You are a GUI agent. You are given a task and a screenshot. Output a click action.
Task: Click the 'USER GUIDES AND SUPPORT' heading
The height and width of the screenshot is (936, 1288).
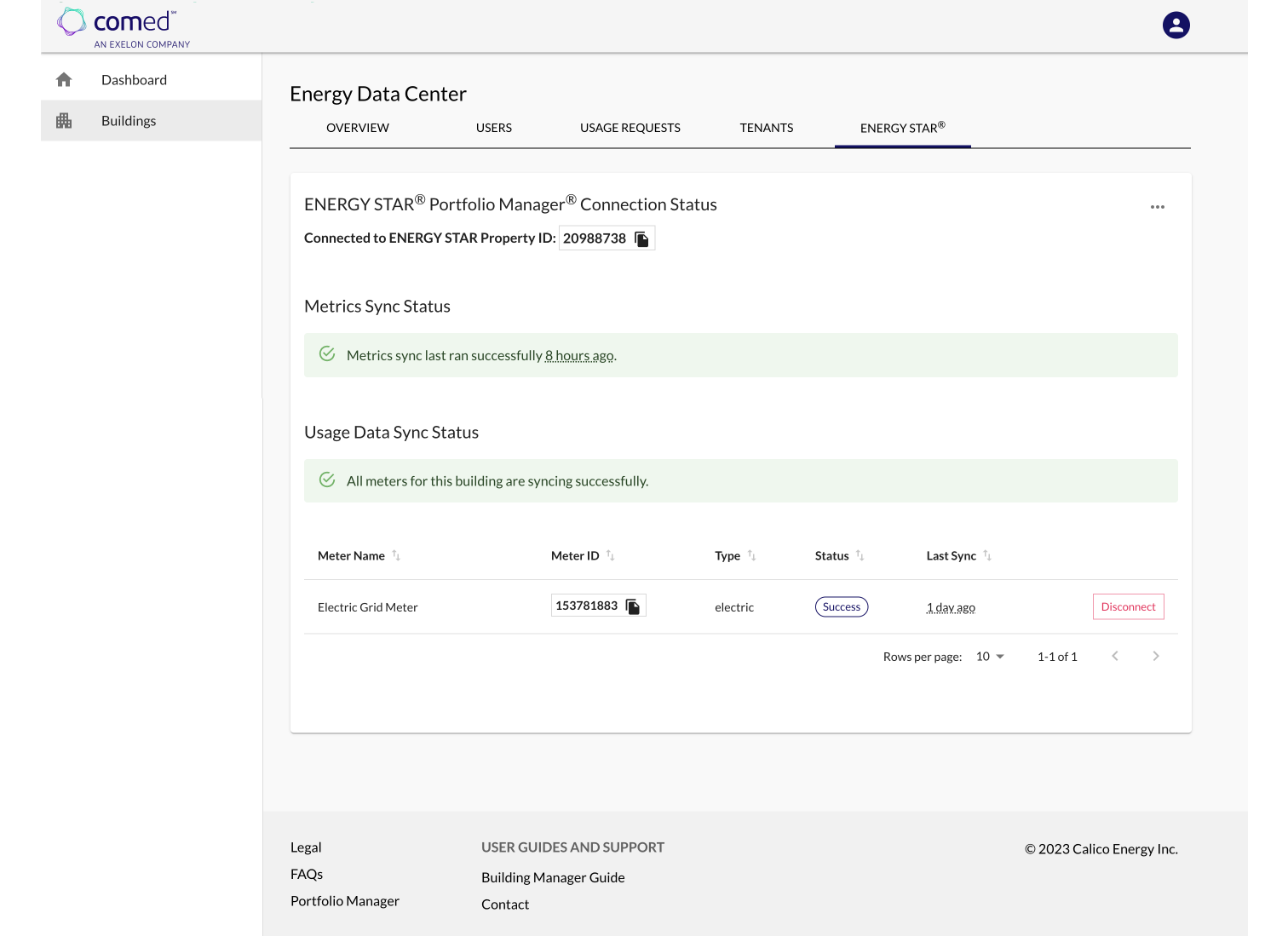(572, 847)
